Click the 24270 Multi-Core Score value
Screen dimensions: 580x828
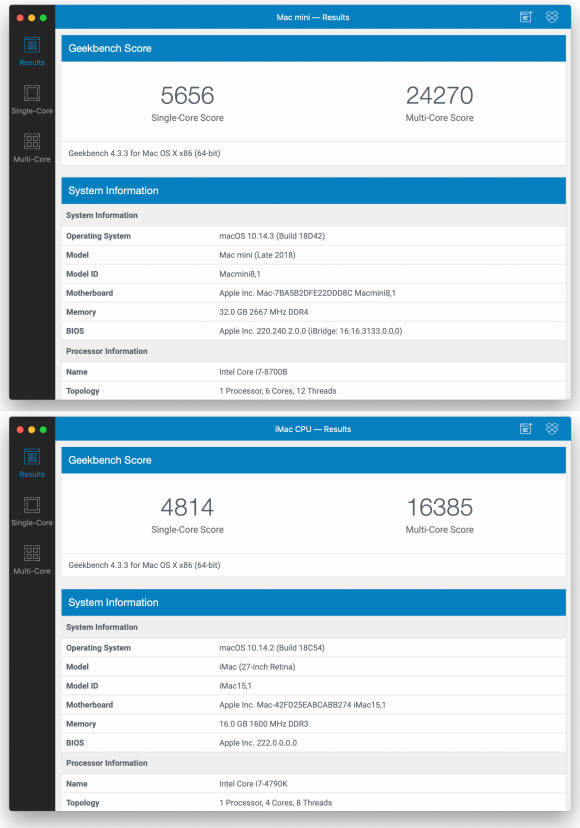click(x=439, y=96)
